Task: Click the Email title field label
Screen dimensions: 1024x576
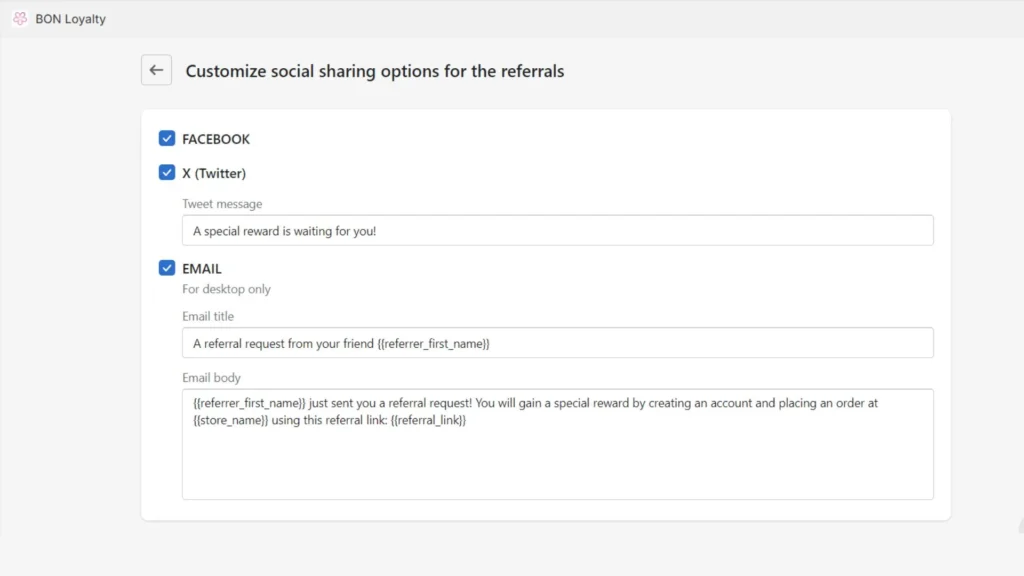Action: tap(207, 316)
